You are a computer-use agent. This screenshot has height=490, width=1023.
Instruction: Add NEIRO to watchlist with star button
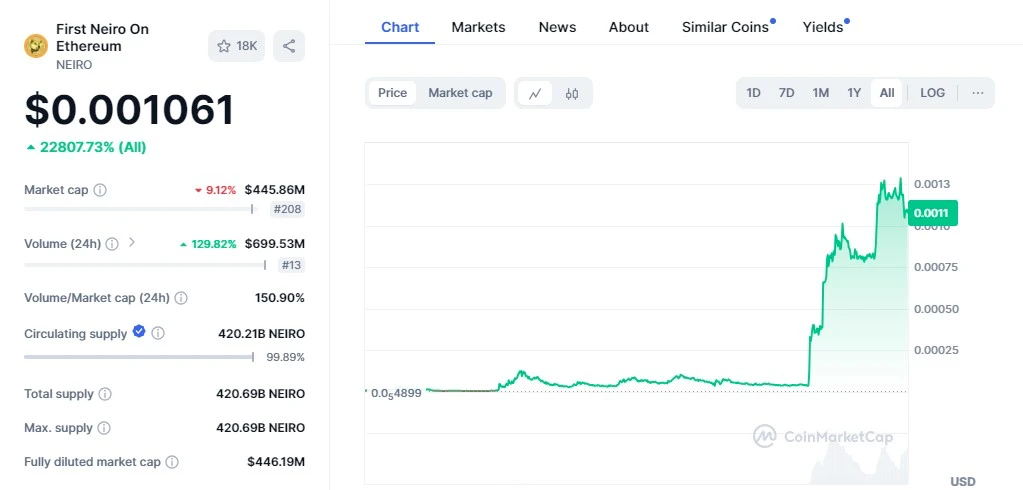(237, 46)
